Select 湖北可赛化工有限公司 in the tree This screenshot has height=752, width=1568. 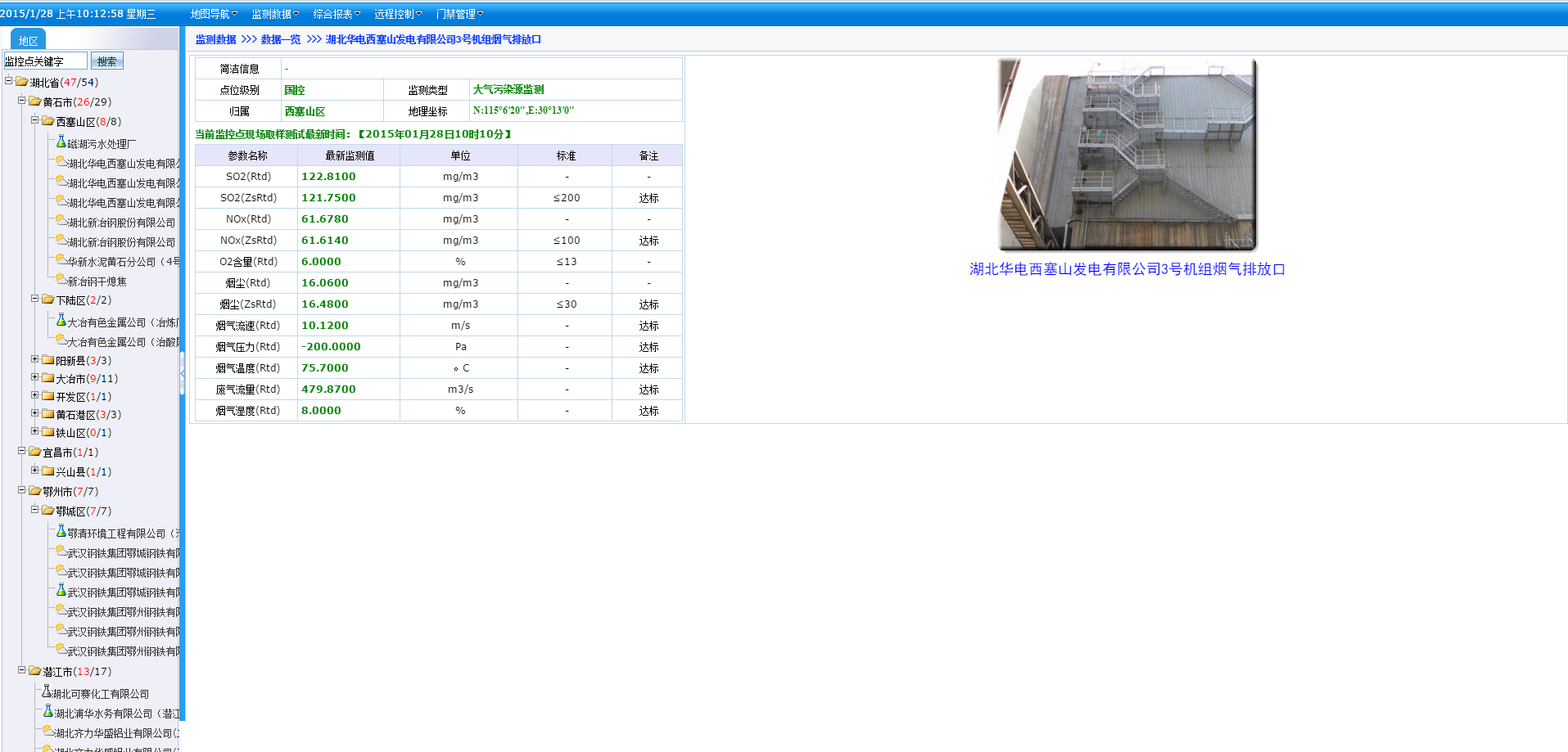pyautogui.click(x=101, y=694)
